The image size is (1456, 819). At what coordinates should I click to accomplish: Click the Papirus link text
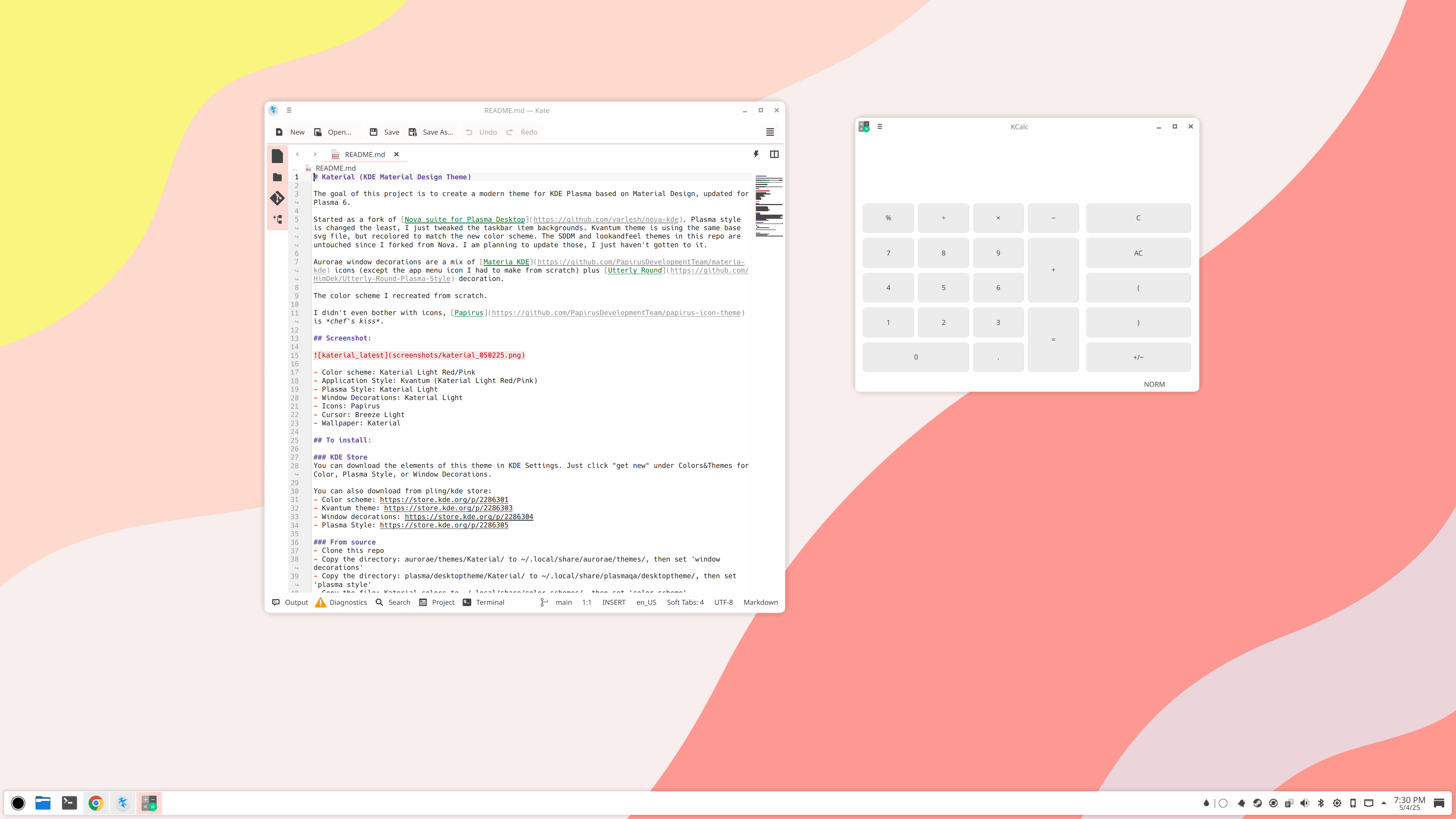tap(469, 312)
